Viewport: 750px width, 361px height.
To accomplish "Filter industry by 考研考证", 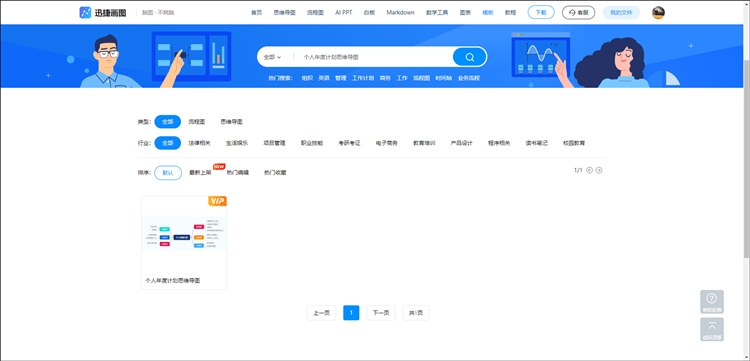I will [x=349, y=143].
